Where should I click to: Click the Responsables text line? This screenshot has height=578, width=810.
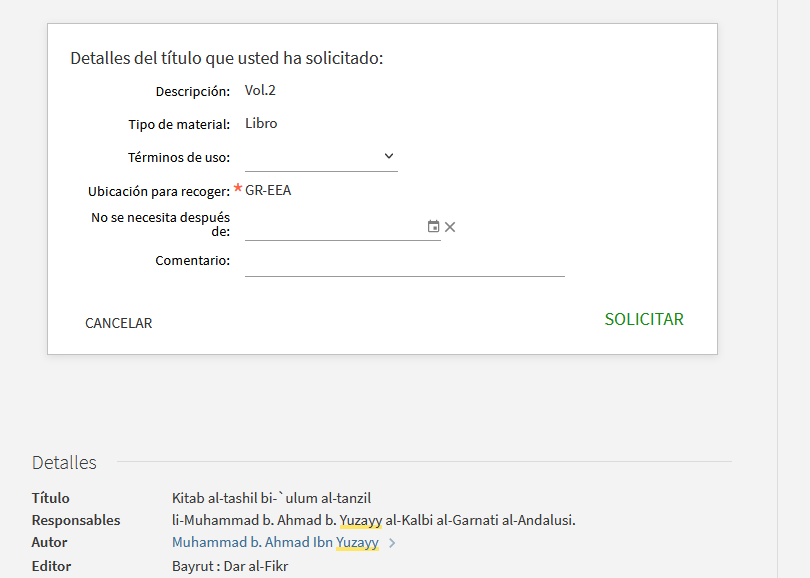click(x=373, y=520)
